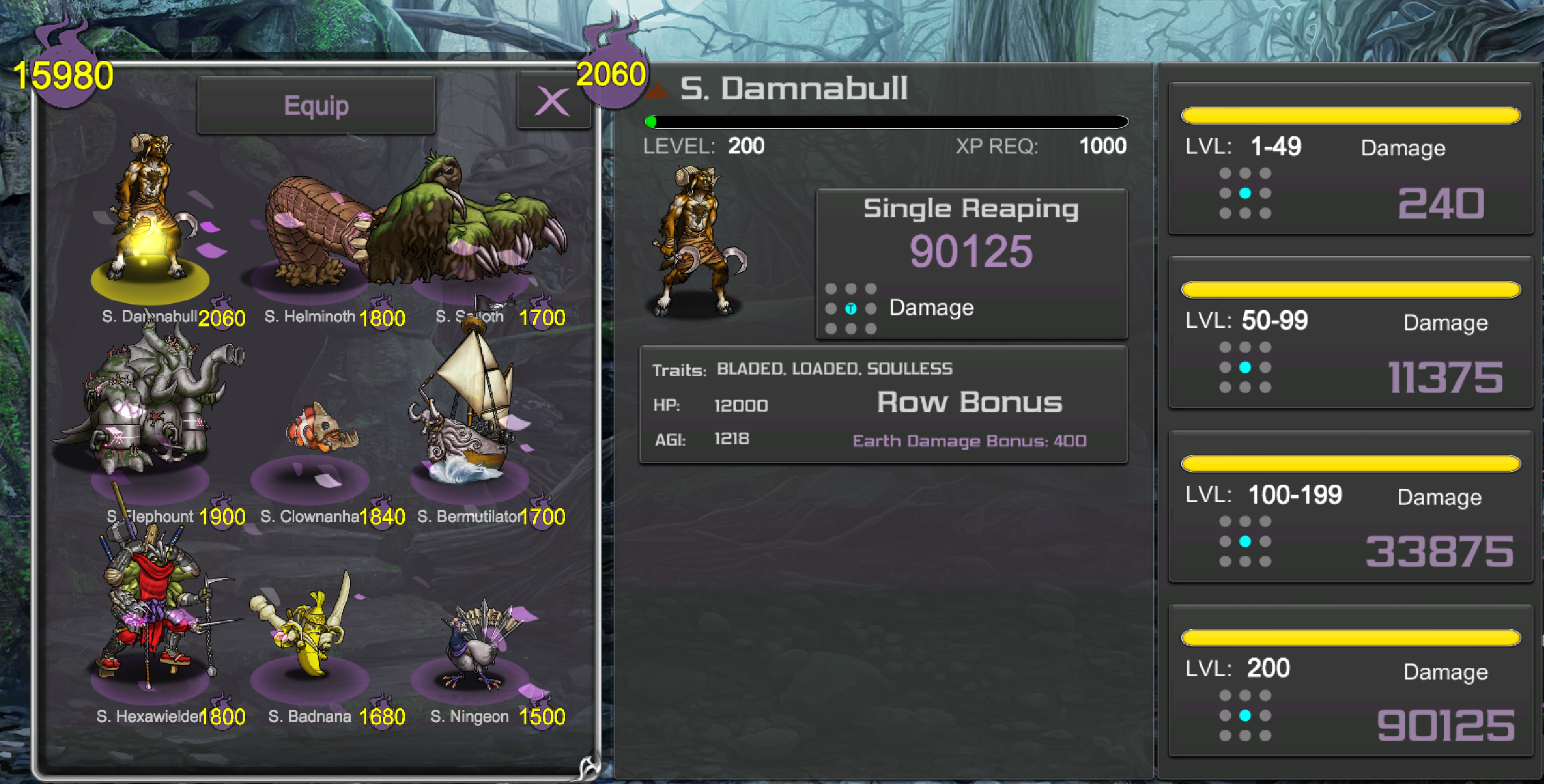Click the large S. Damnabull portrait
1544x784 pixels.
coord(699,241)
